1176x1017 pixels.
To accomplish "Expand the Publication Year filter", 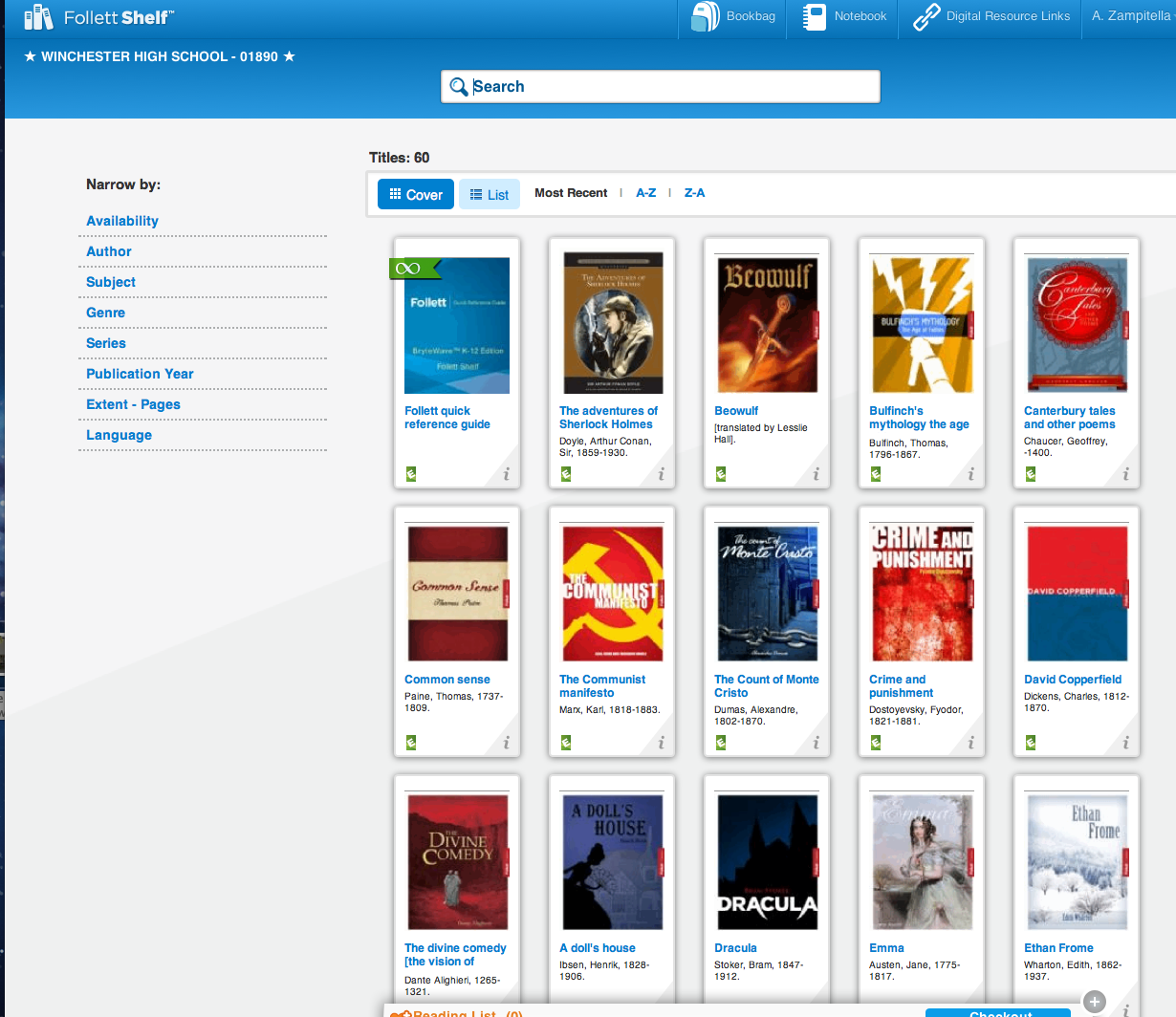I will 140,374.
